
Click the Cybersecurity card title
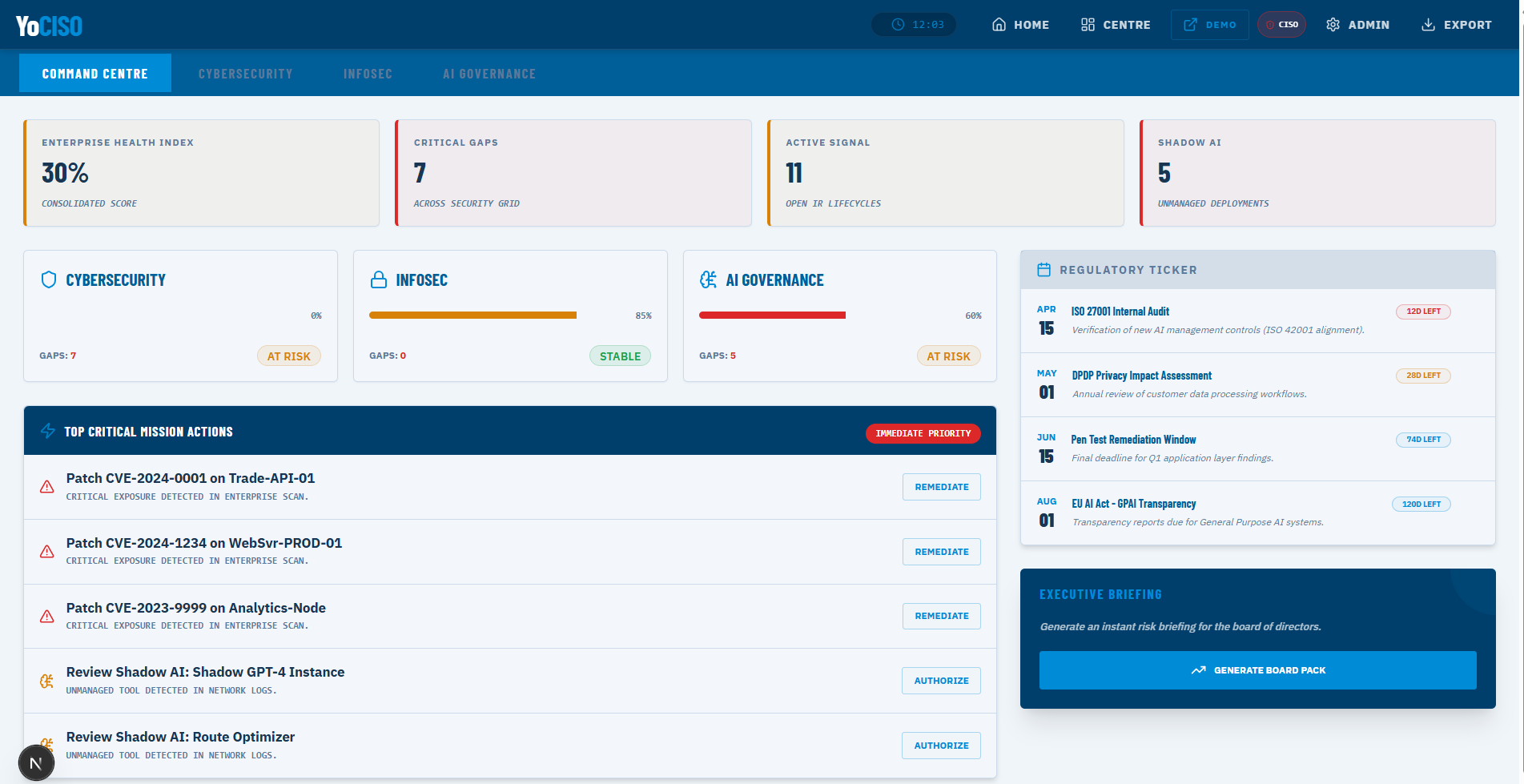(116, 280)
